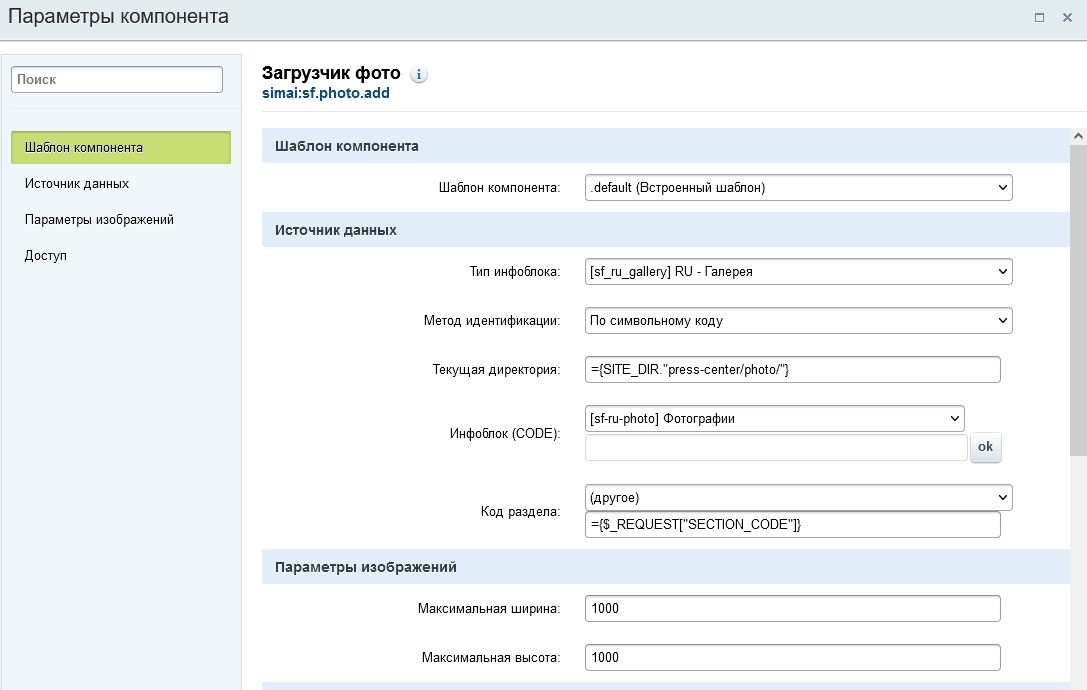
Task: Click the Текущая директория text field
Action: pyautogui.click(x=792, y=369)
